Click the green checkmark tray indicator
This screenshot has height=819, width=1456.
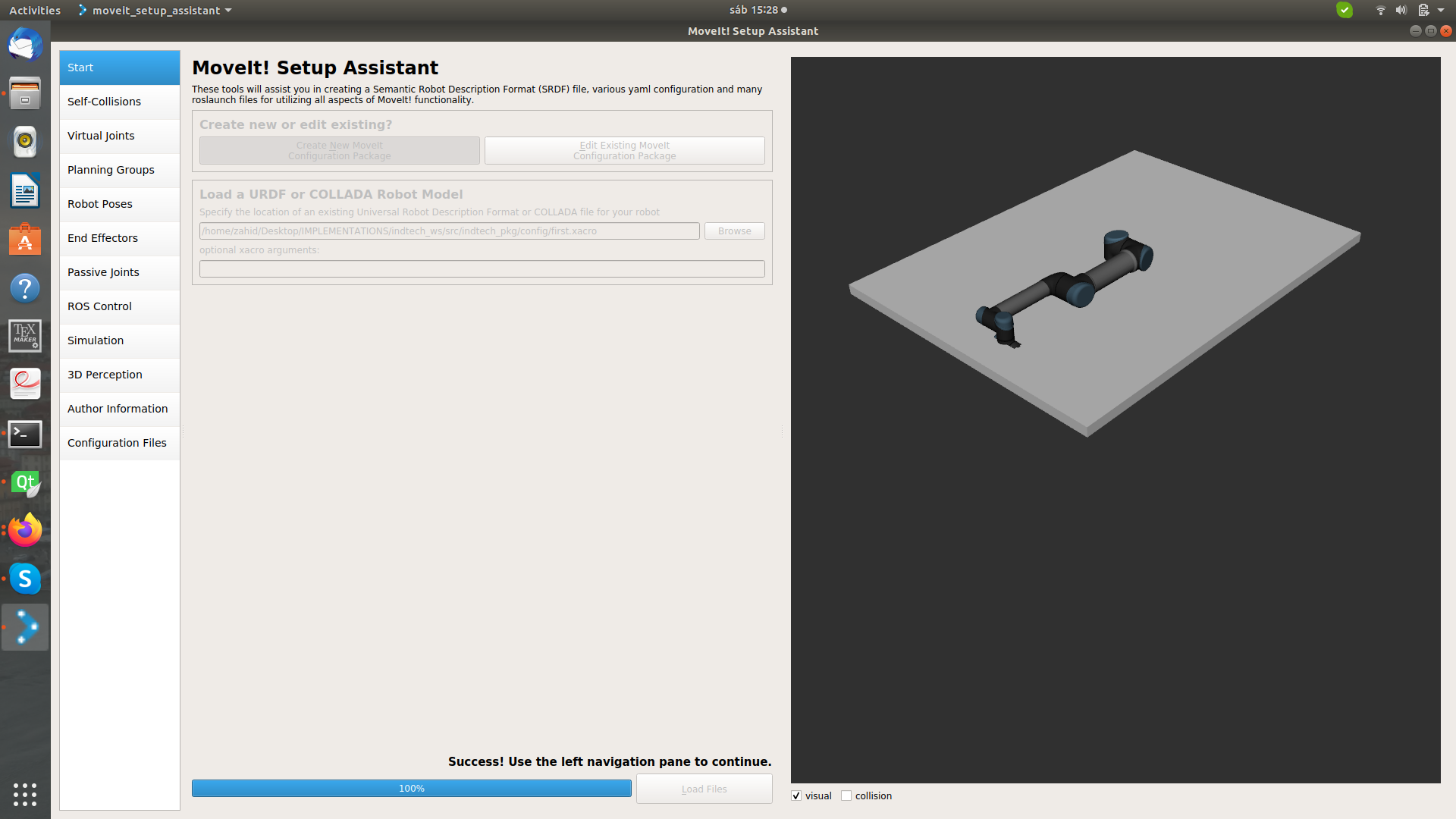click(x=1345, y=10)
